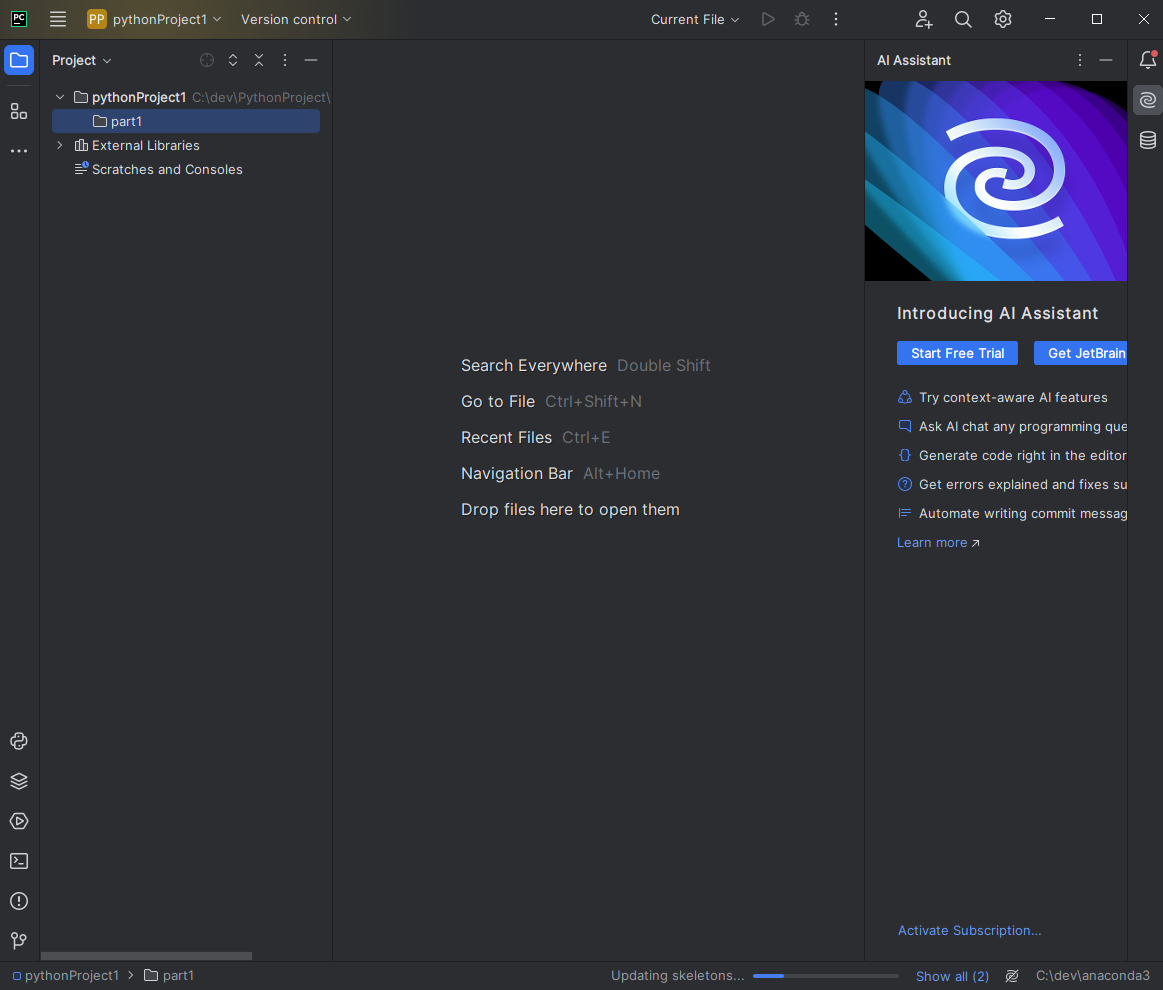Click Project panel horizontal scrollbar
The image size is (1163, 990).
(146, 956)
